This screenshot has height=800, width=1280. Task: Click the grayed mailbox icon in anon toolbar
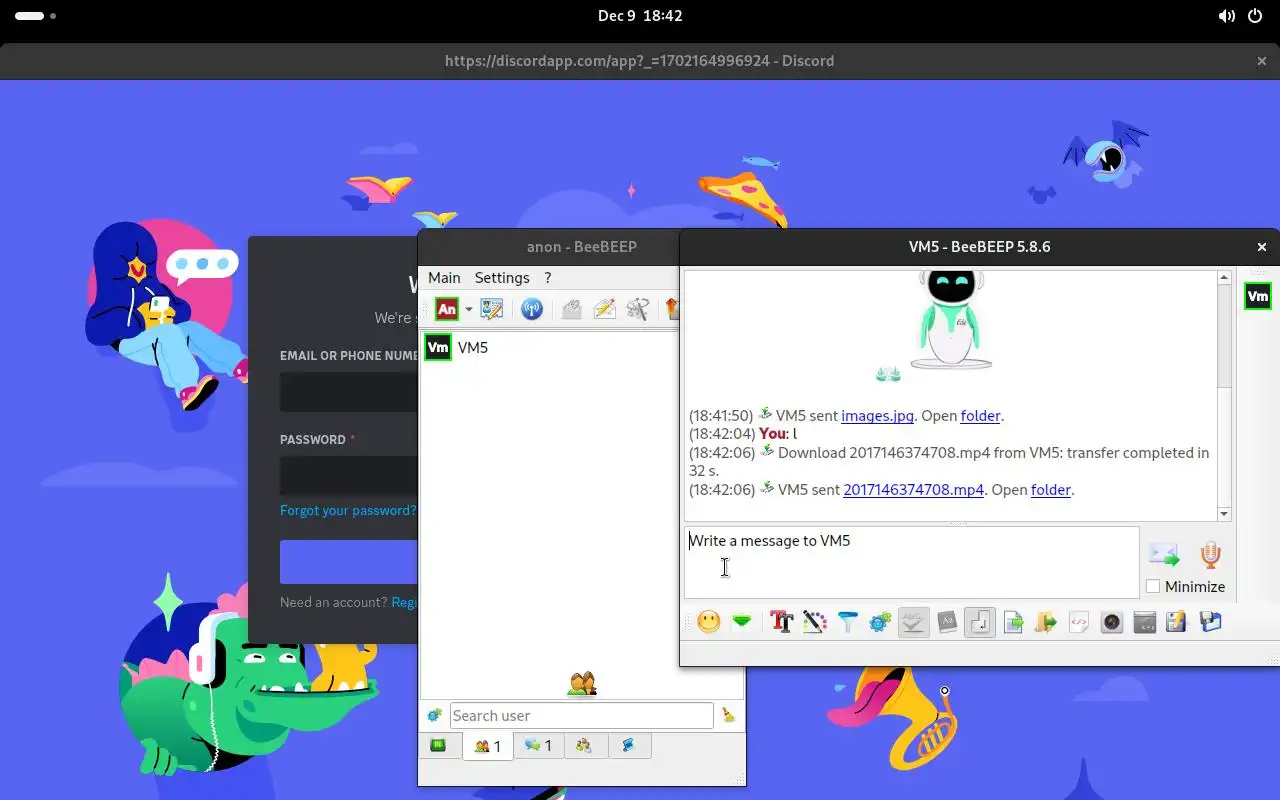(x=572, y=309)
